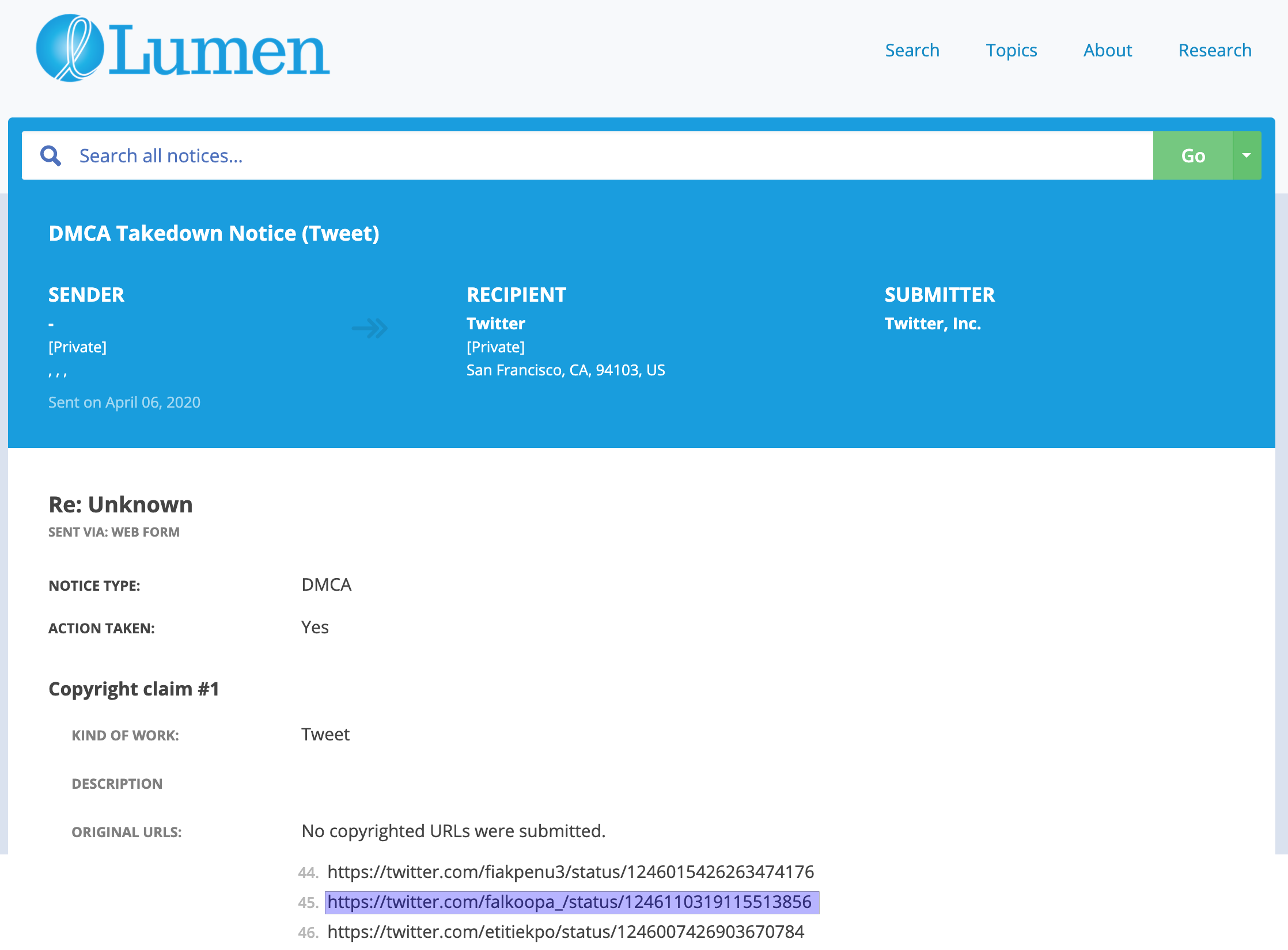Open the Search nav link
The height and width of the screenshot is (950, 1288).
(912, 50)
